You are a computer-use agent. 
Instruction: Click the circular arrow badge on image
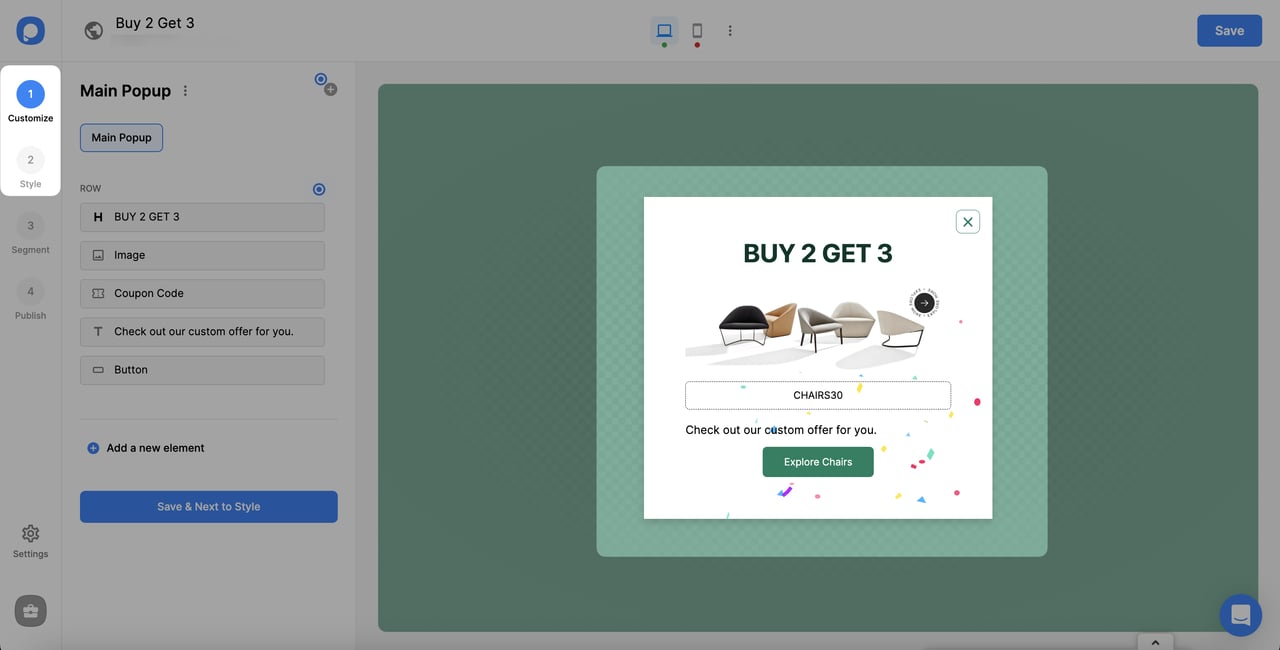click(x=924, y=303)
